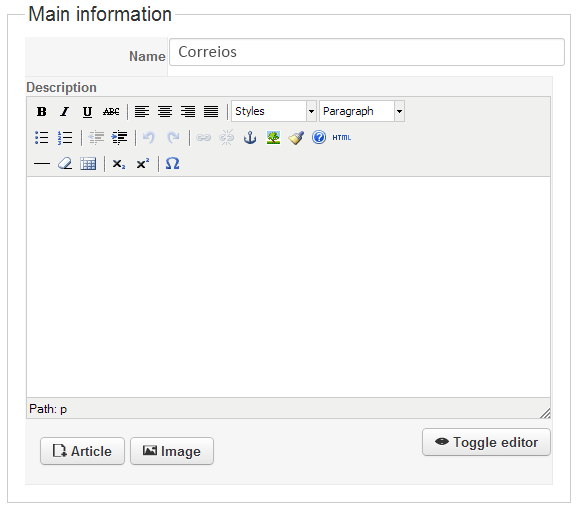Click the Description label
This screenshot has width=576, height=508.
click(x=61, y=87)
